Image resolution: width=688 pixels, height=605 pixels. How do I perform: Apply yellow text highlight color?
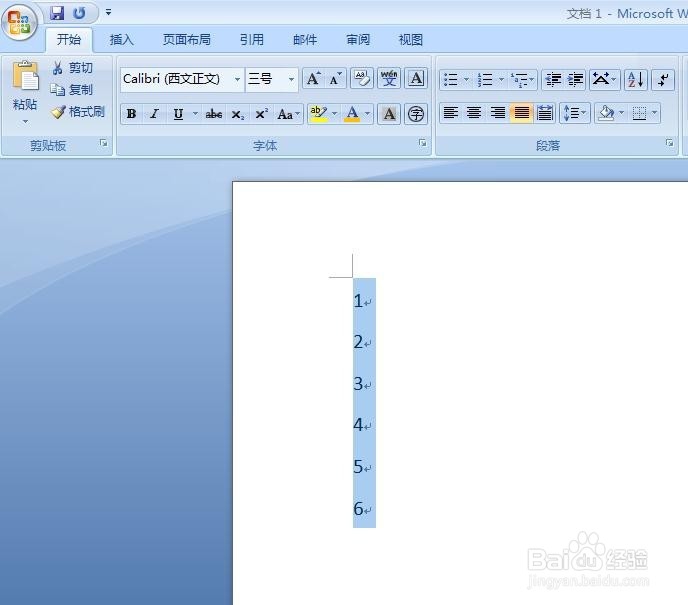click(319, 114)
